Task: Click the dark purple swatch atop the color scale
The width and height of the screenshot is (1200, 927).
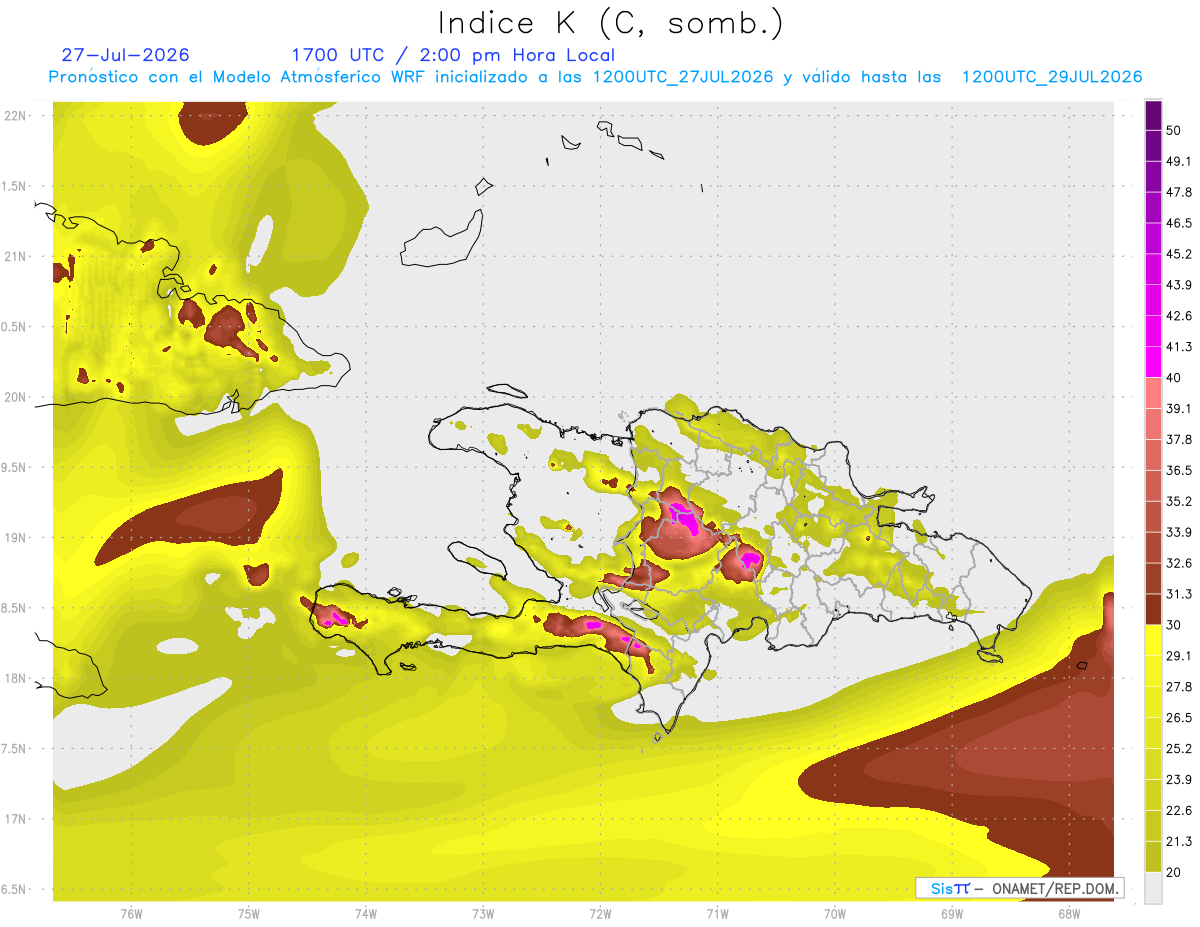Action: point(1153,116)
